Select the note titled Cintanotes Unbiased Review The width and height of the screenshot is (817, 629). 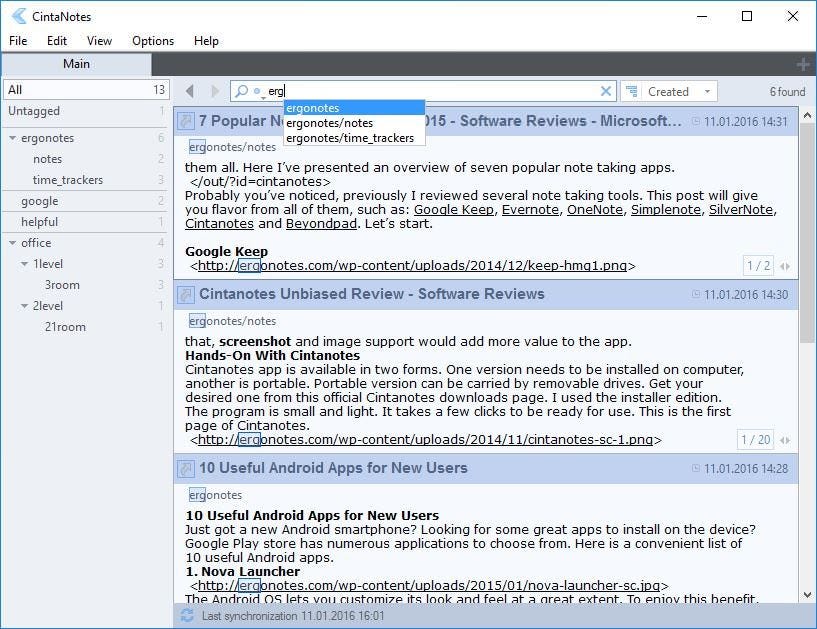click(x=372, y=294)
